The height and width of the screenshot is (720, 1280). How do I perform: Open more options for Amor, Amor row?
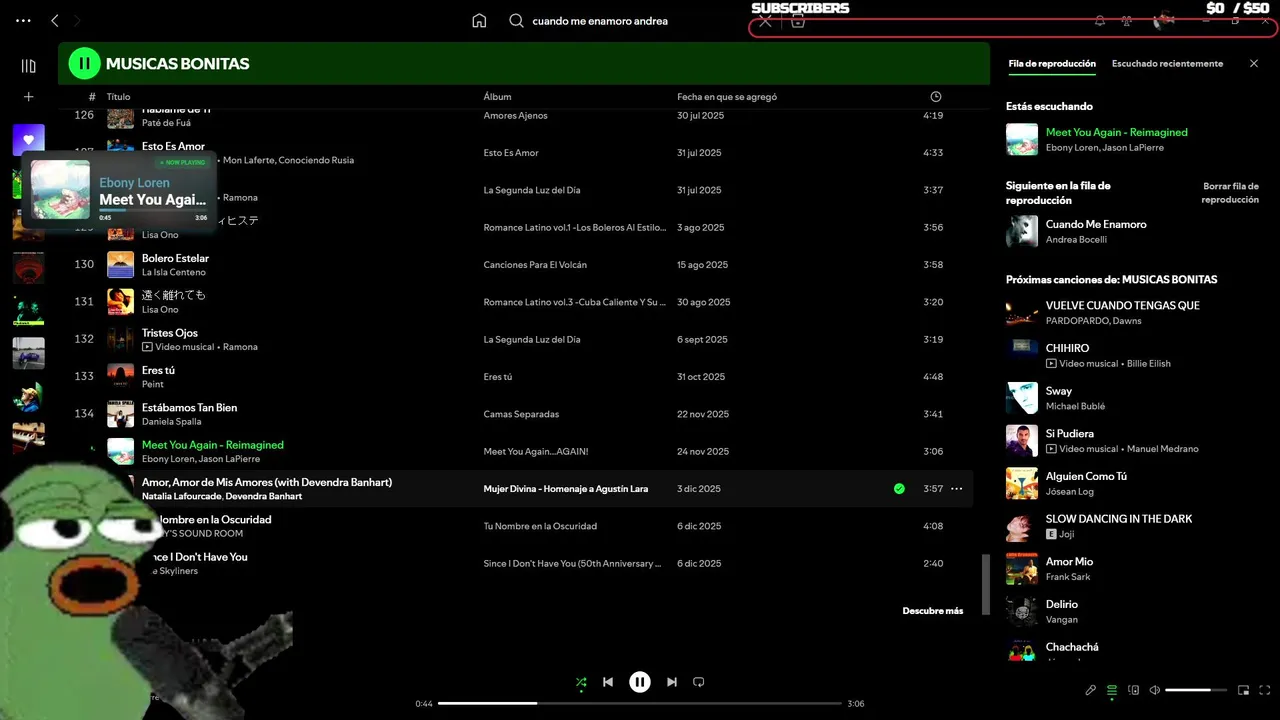point(957,489)
